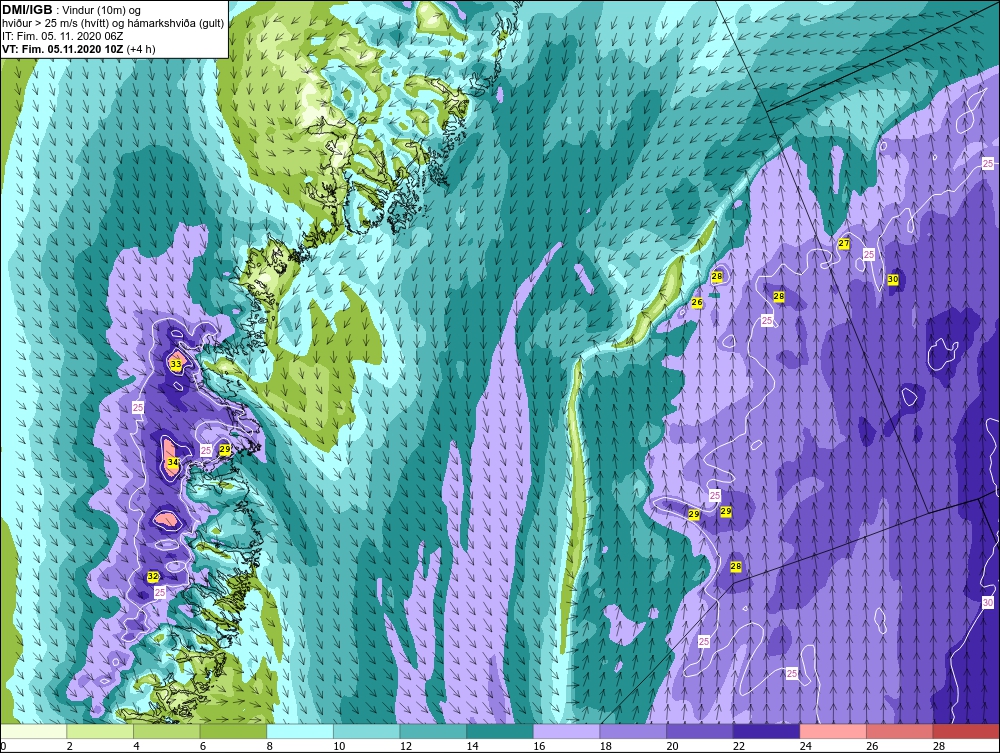Pick the above-28 m/s red legend swatch
The width and height of the screenshot is (1000, 753).
click(966, 731)
